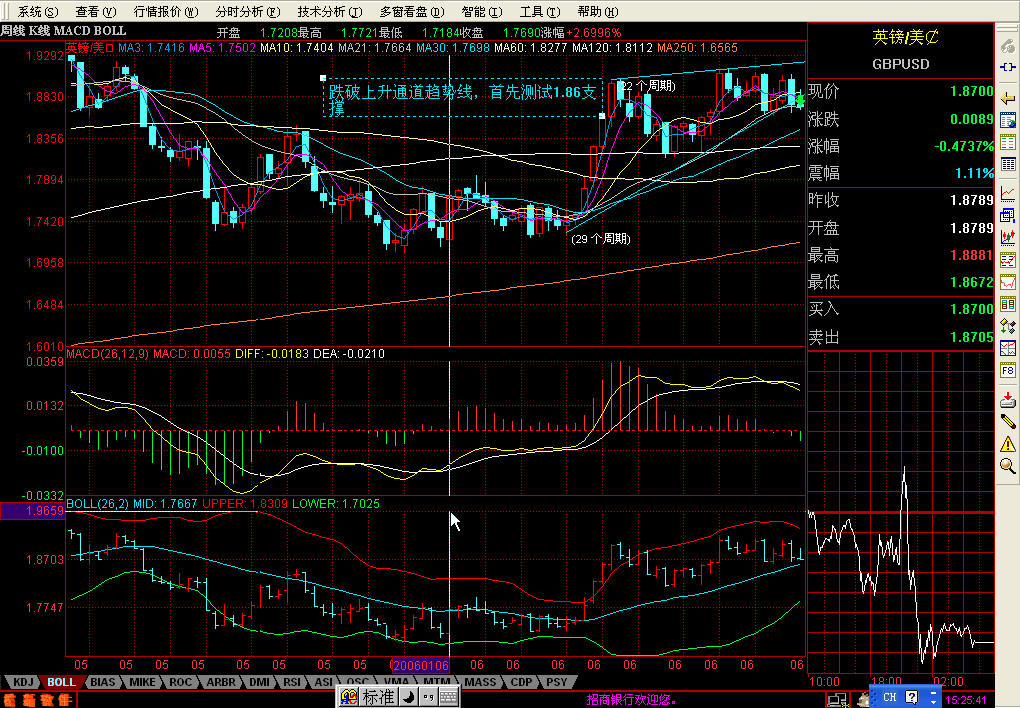Screen dimensions: 1020x708
Task: Click the 招商银行欢迎您 status message
Action: tap(631, 700)
